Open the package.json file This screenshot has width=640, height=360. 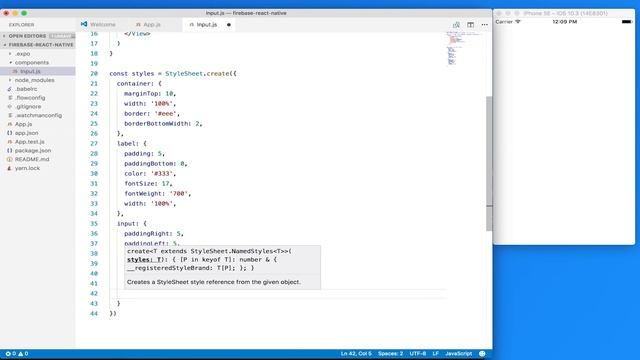[33, 150]
